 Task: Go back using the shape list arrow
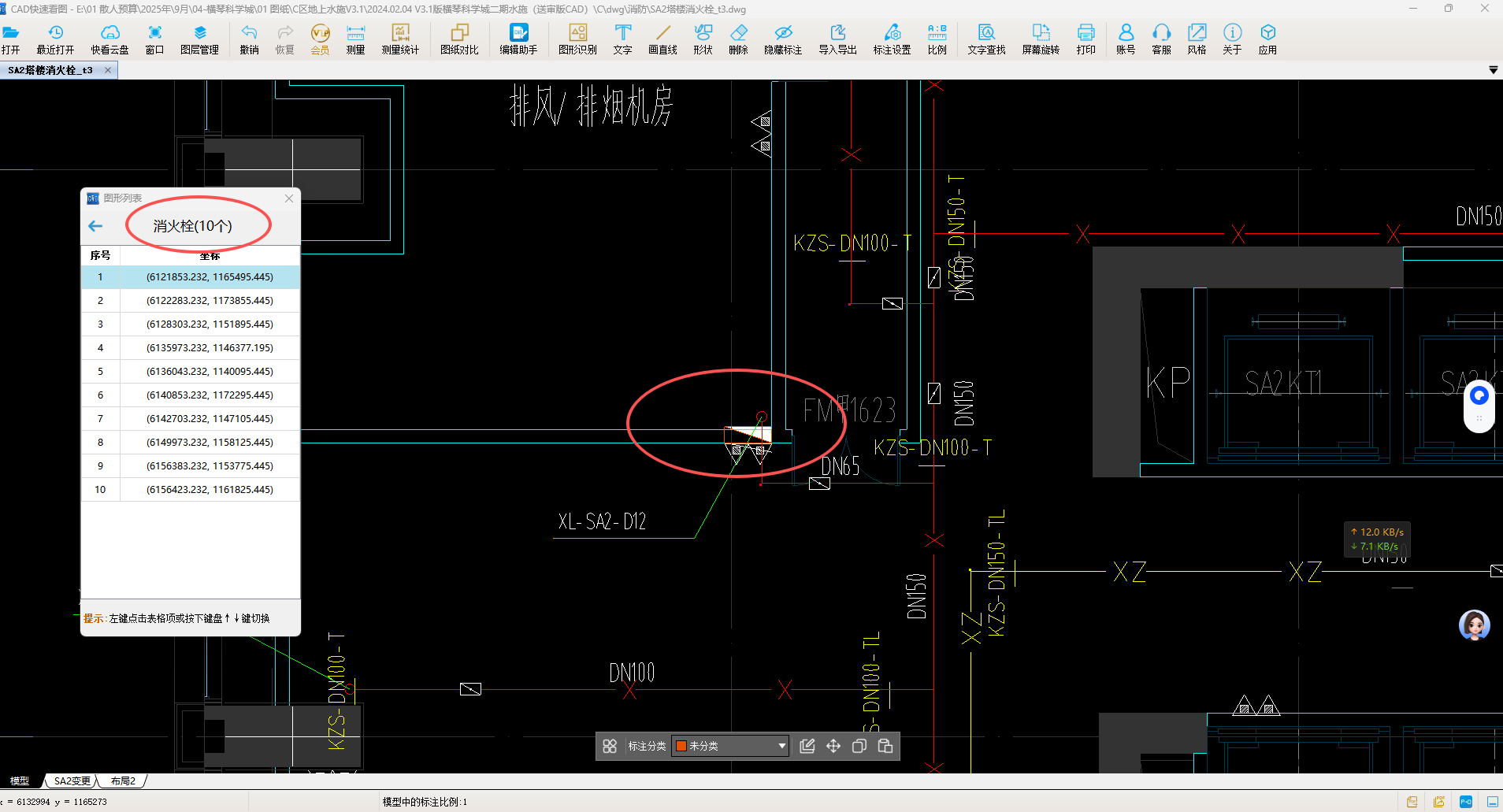(95, 226)
